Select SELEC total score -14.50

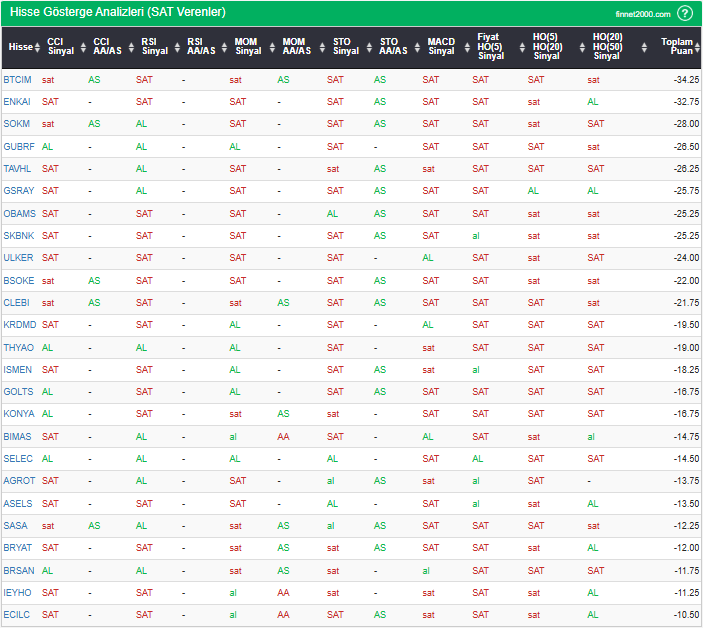pyautogui.click(x=686, y=459)
